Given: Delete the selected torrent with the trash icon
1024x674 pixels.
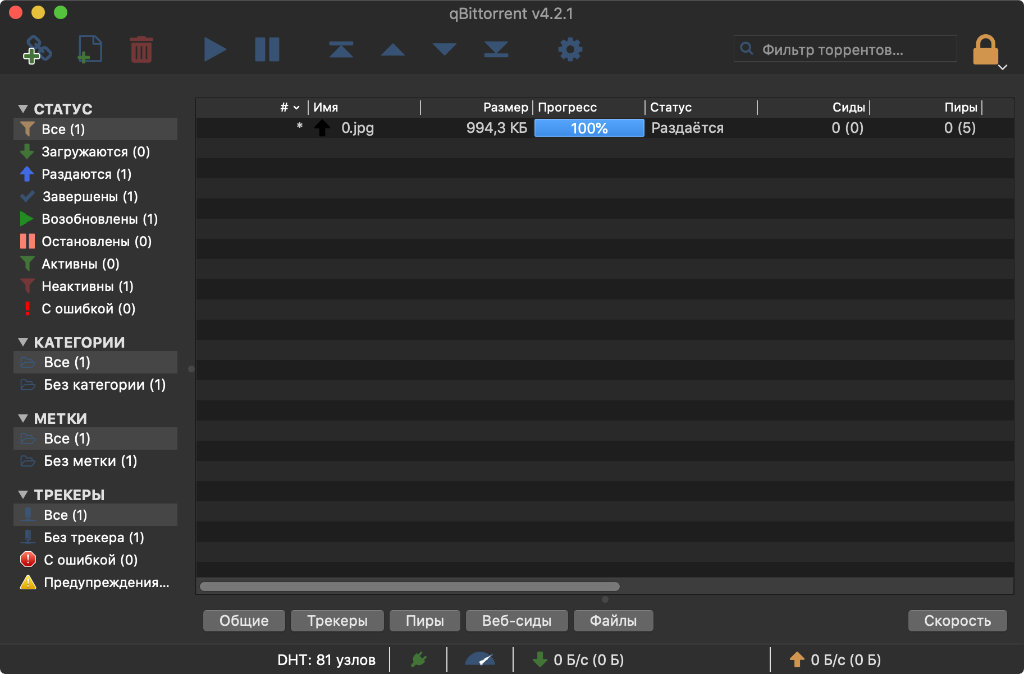Looking at the screenshot, I should [x=141, y=49].
